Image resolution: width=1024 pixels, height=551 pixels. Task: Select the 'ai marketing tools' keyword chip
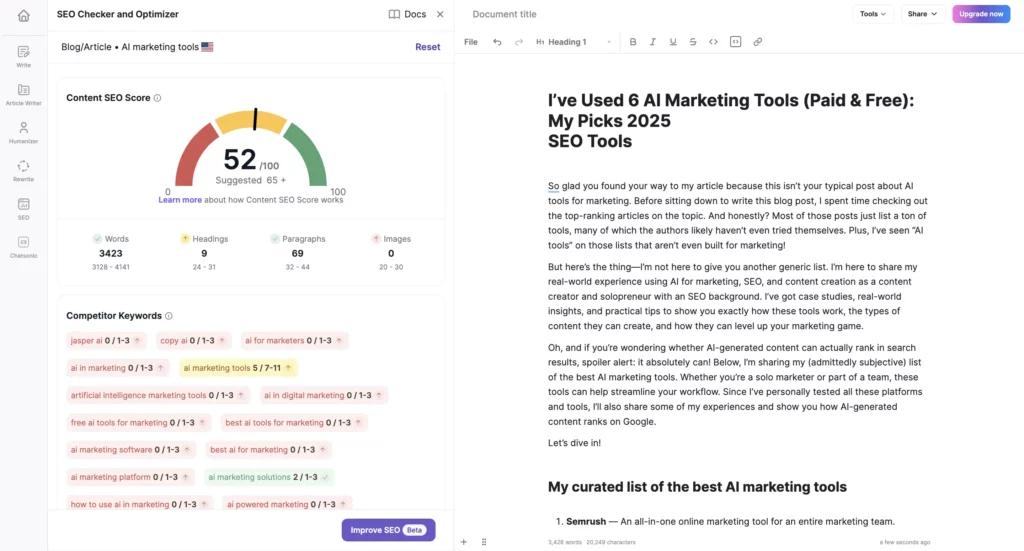click(238, 368)
